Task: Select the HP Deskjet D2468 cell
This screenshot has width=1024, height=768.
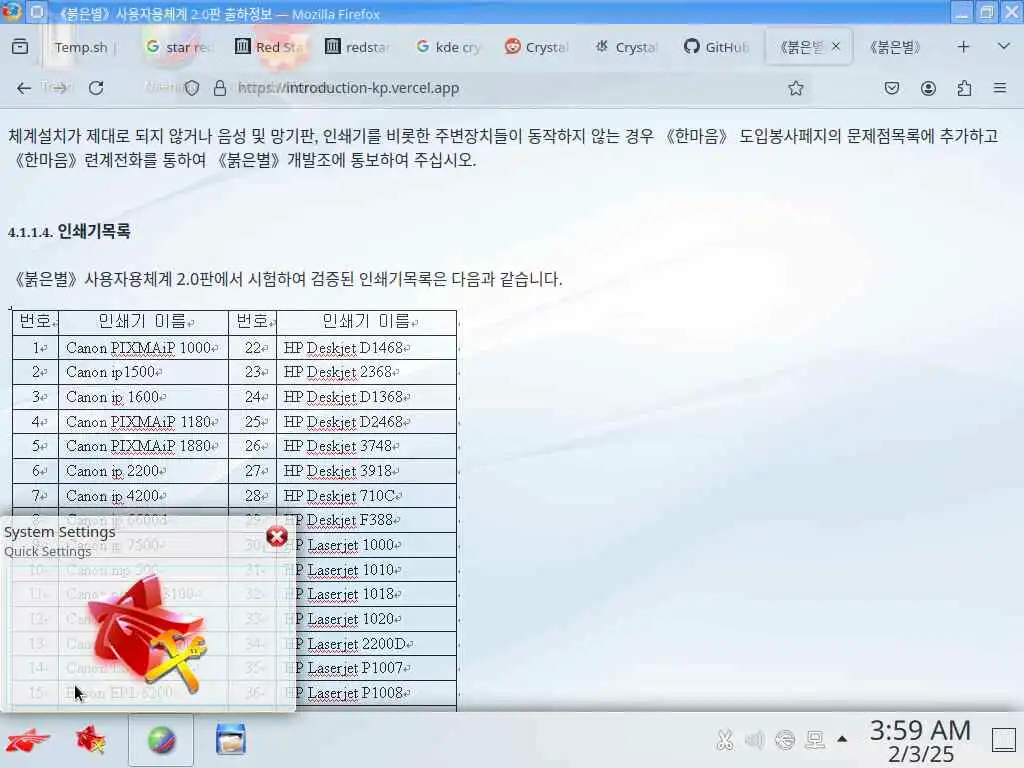Action: pos(366,422)
